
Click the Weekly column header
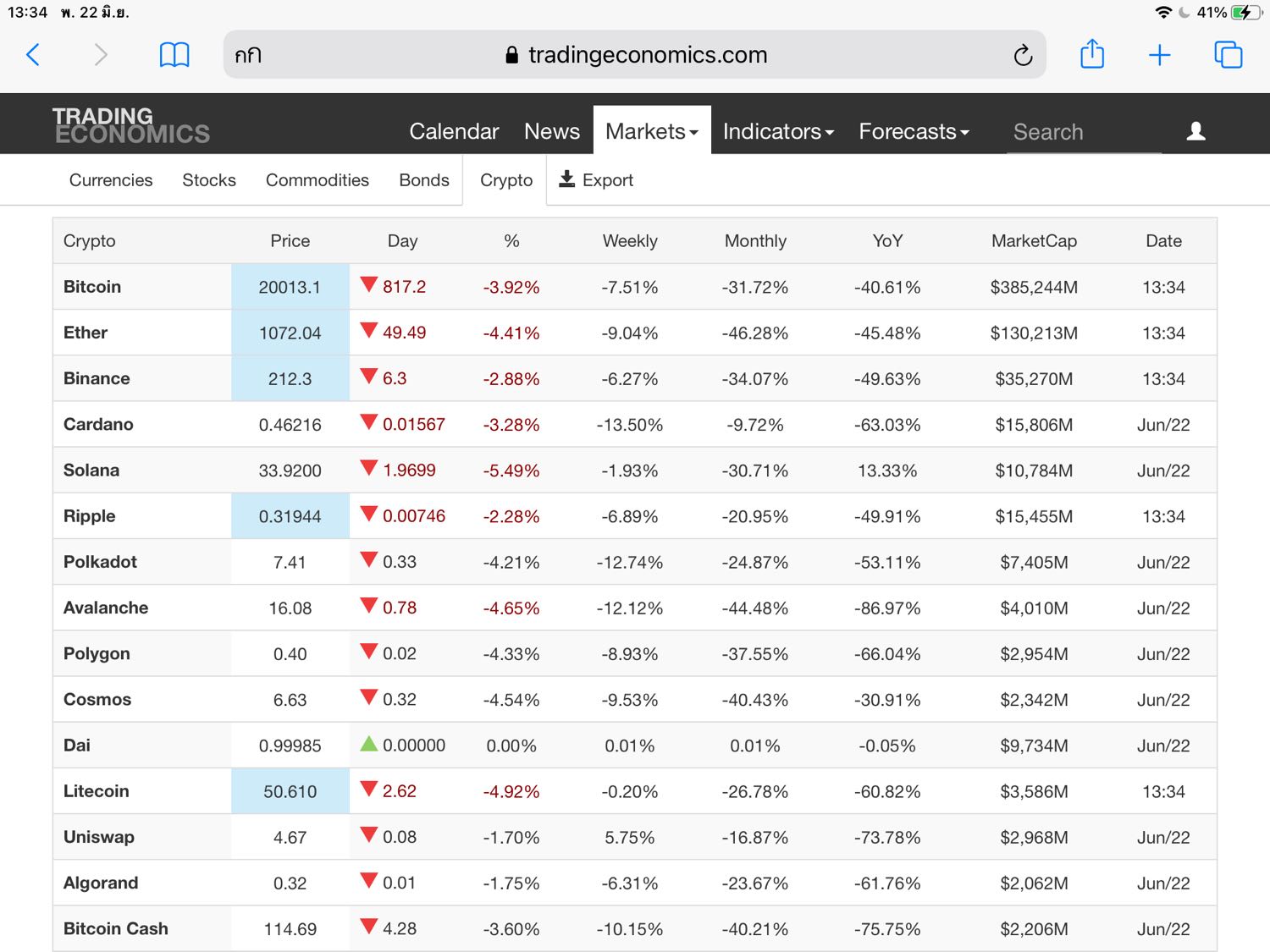point(630,241)
